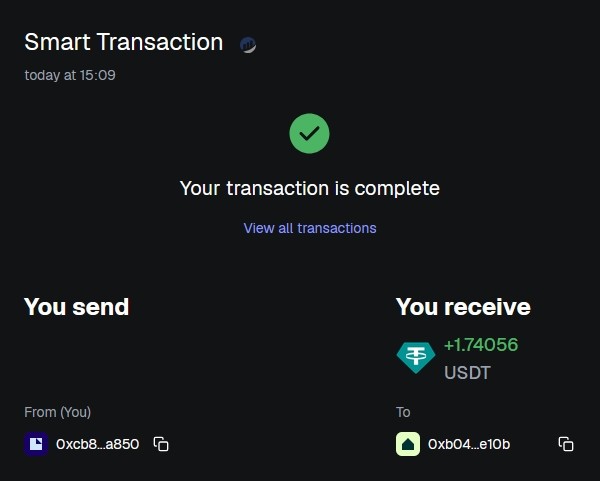This screenshot has width=600, height=481.
Task: Click the green success checkmark icon
Action: click(309, 133)
